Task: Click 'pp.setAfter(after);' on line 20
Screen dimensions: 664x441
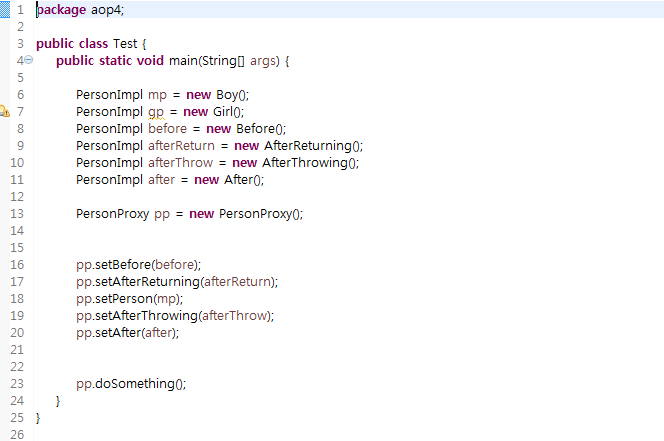Action: pos(127,333)
